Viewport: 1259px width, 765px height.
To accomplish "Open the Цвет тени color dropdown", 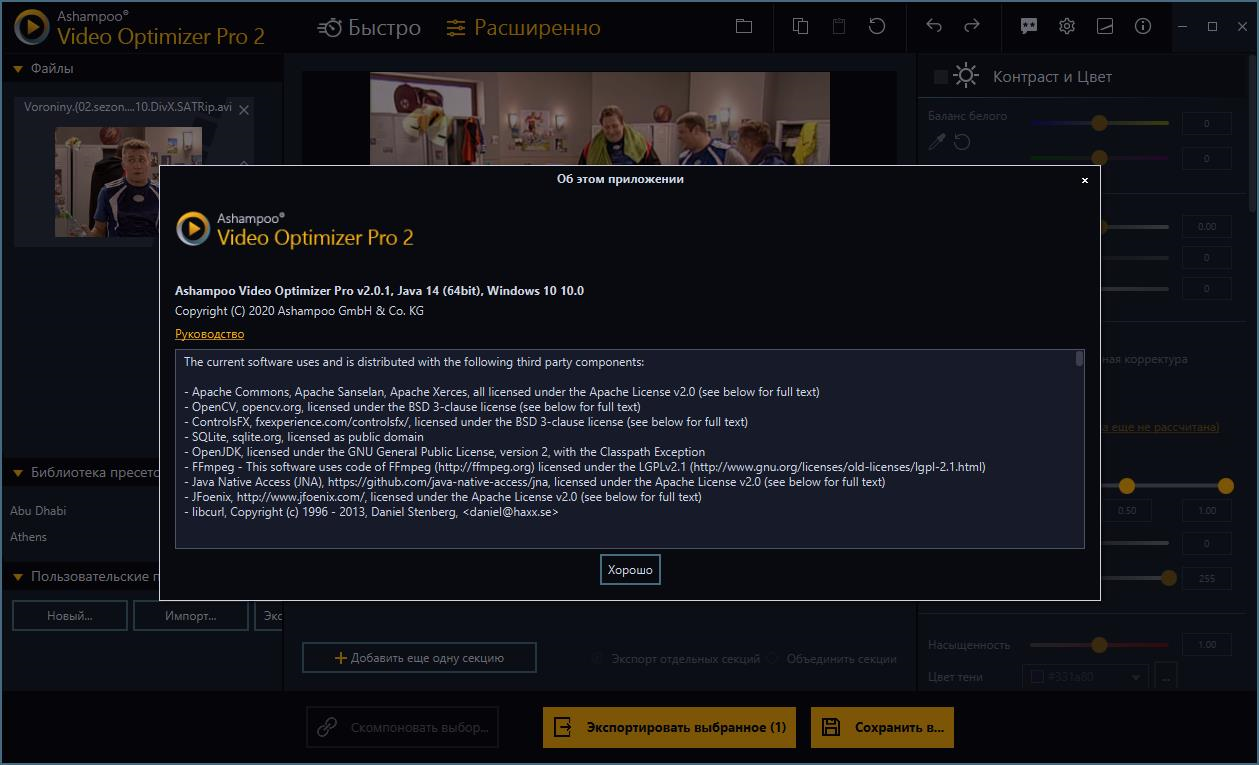I will [x=1136, y=677].
